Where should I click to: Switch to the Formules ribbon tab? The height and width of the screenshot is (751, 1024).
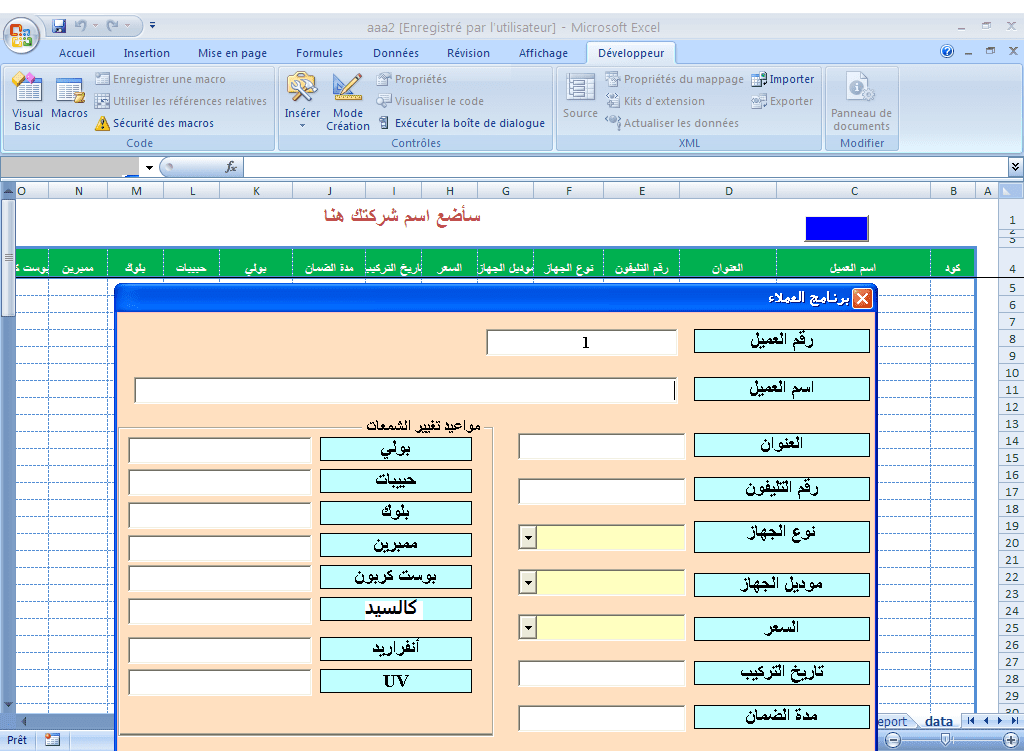tap(319, 53)
